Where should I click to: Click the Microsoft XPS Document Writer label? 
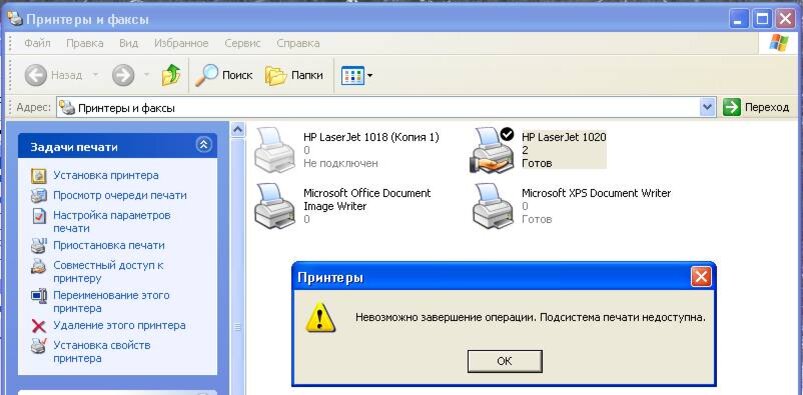tap(596, 193)
